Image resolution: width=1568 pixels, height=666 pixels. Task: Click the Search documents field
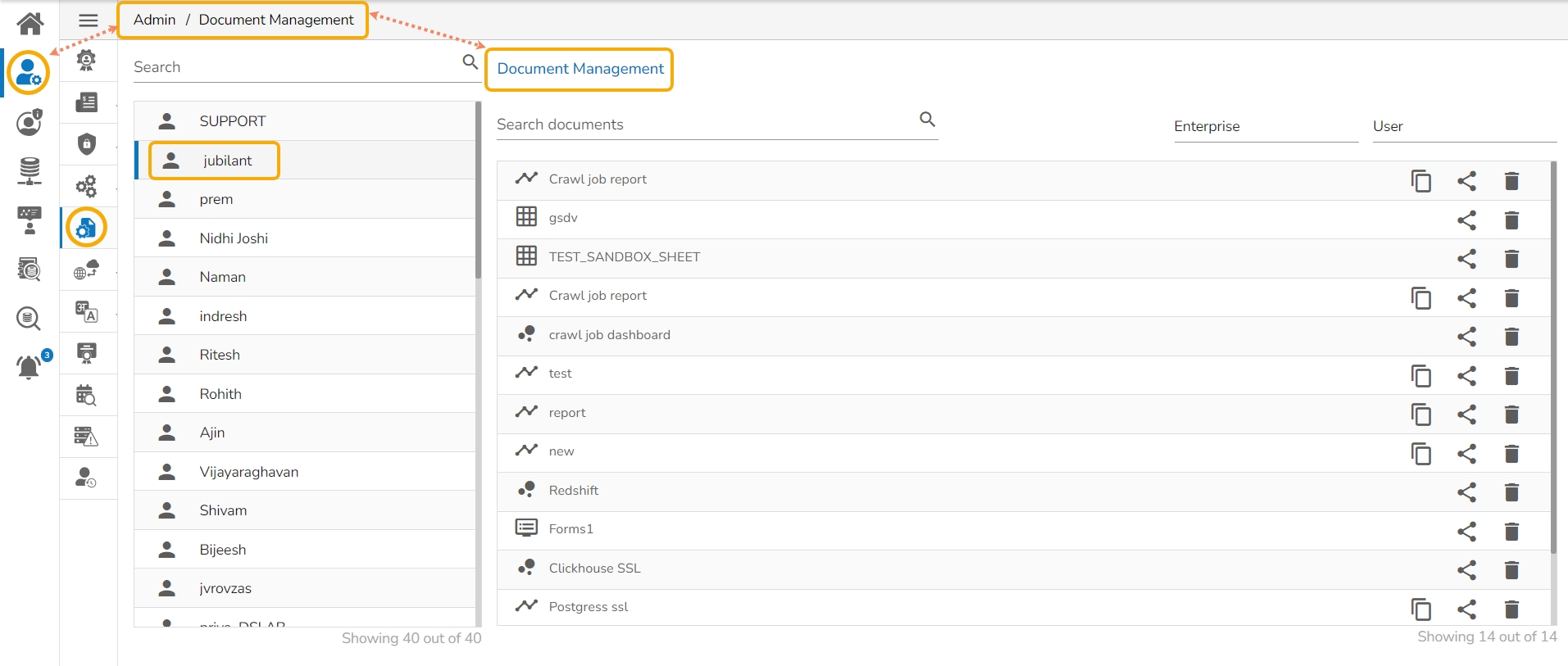(705, 125)
